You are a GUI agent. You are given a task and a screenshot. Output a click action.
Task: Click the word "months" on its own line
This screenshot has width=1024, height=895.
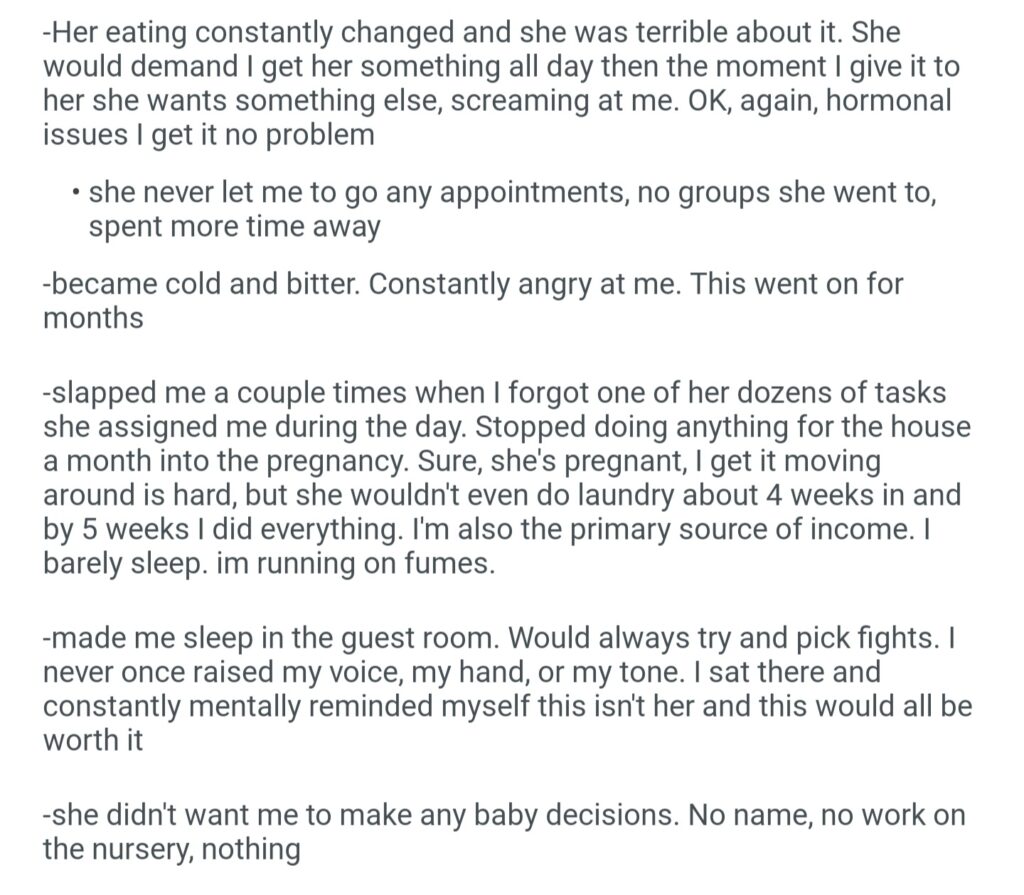coord(93,318)
